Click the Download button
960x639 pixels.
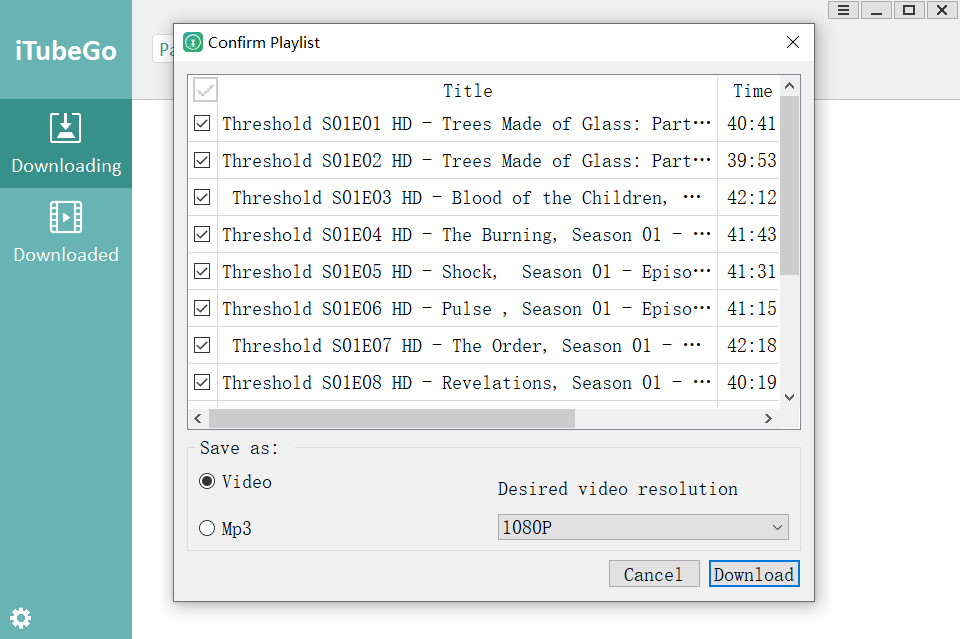pos(754,574)
